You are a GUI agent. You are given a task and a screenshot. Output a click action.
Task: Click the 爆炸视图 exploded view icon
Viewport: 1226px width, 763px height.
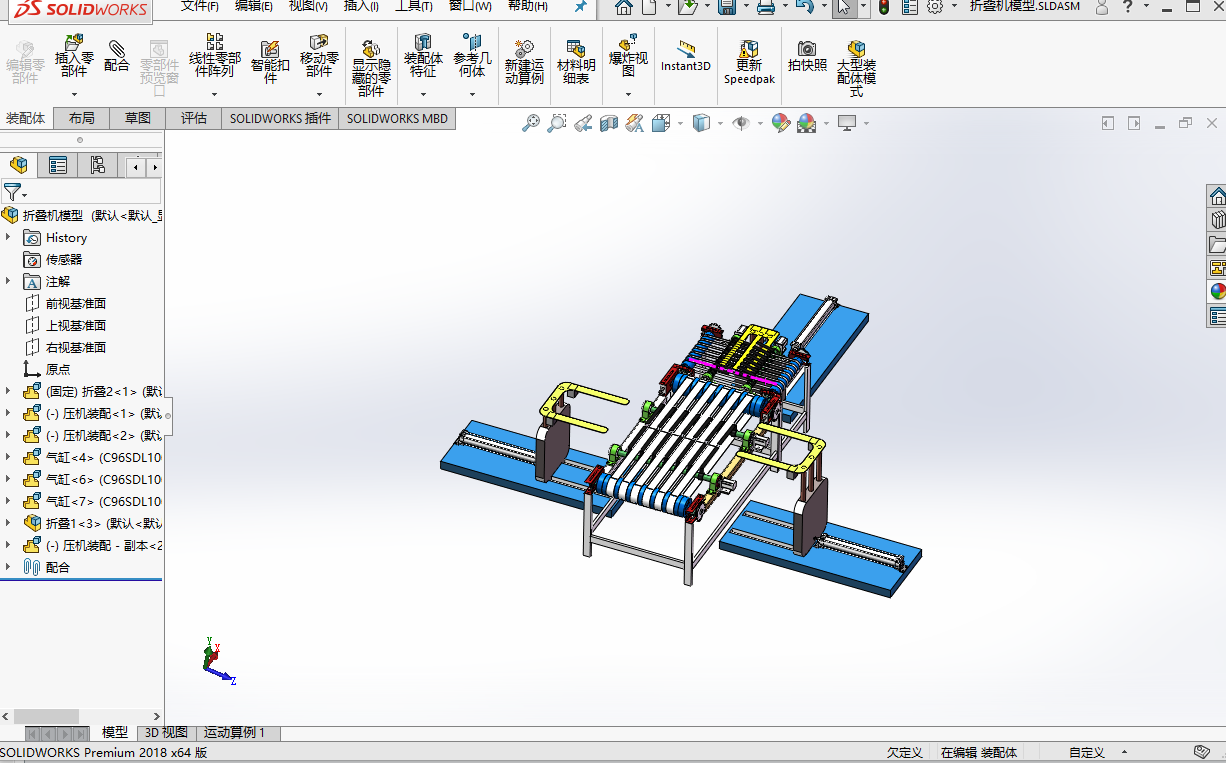coord(628,57)
